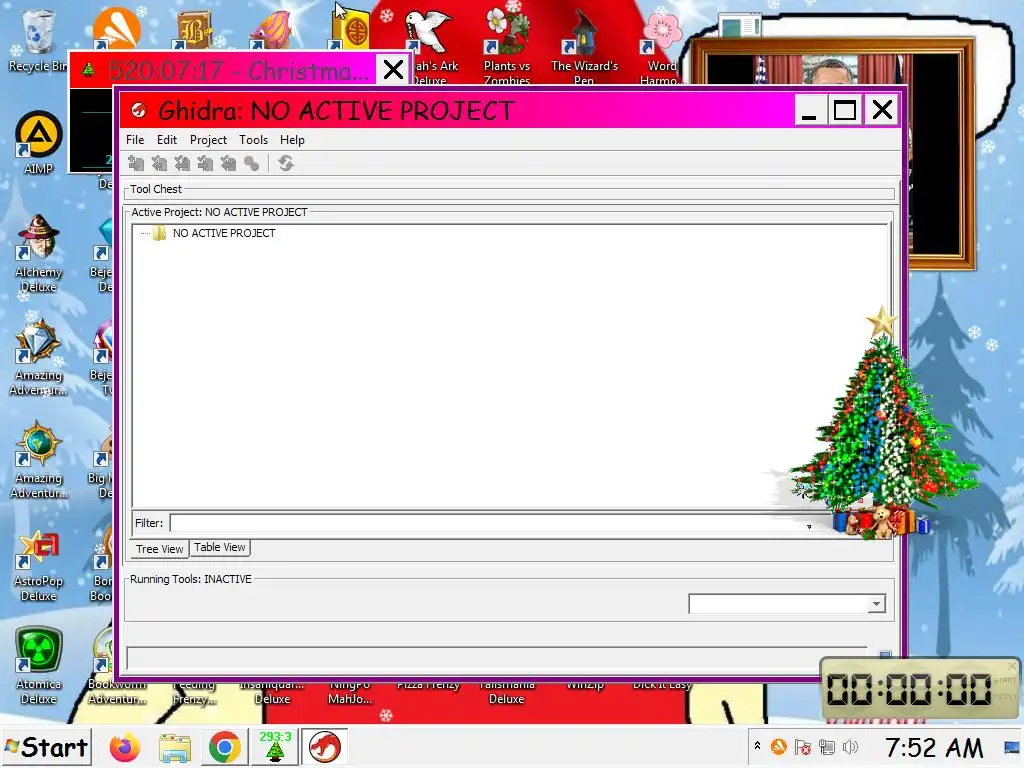Image resolution: width=1024 pixels, height=768 pixels.
Task: Select the AstroPop Deluxe desktop shortcut
Action: click(x=39, y=566)
